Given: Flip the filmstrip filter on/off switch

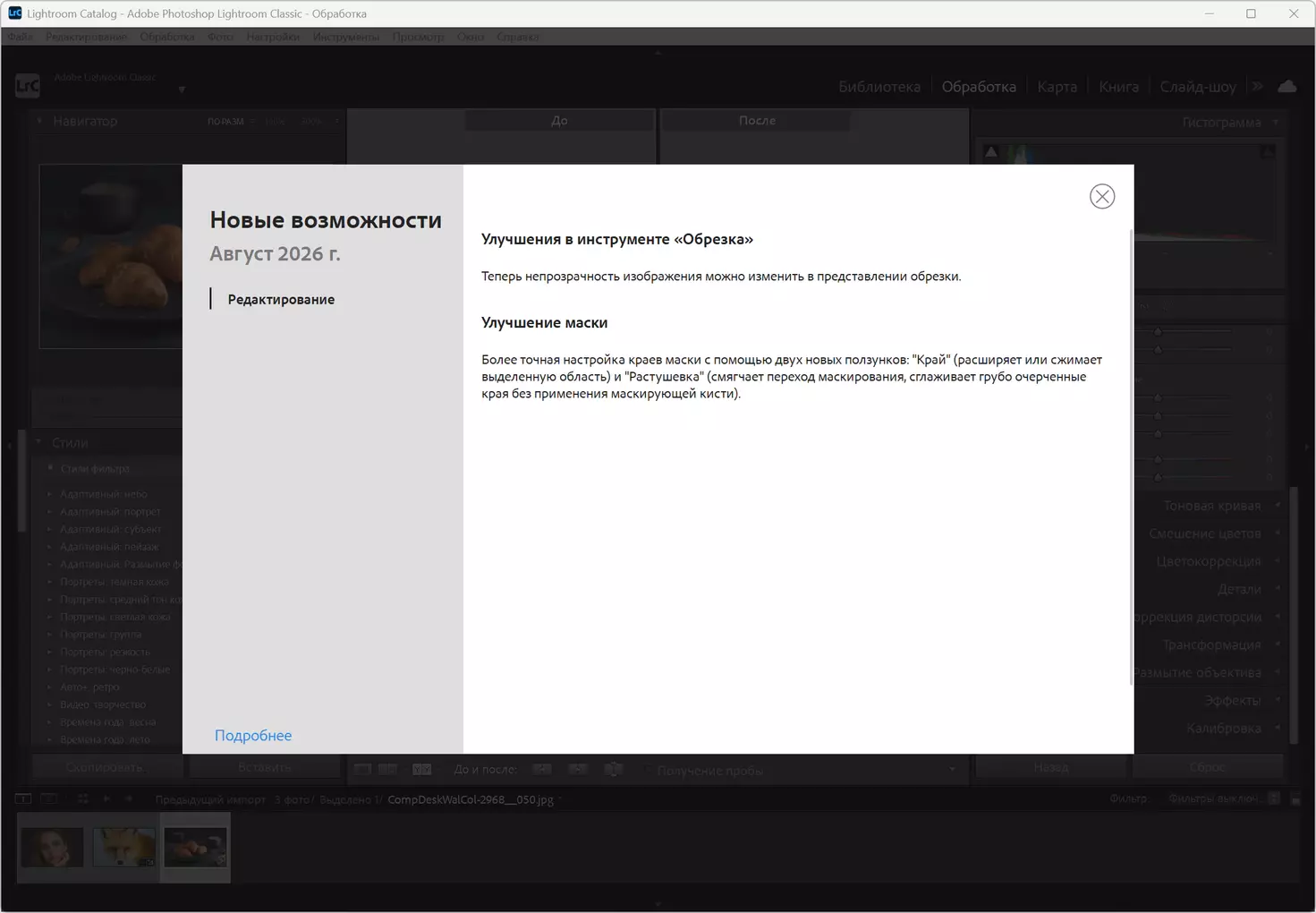Looking at the screenshot, I should [x=1295, y=799].
